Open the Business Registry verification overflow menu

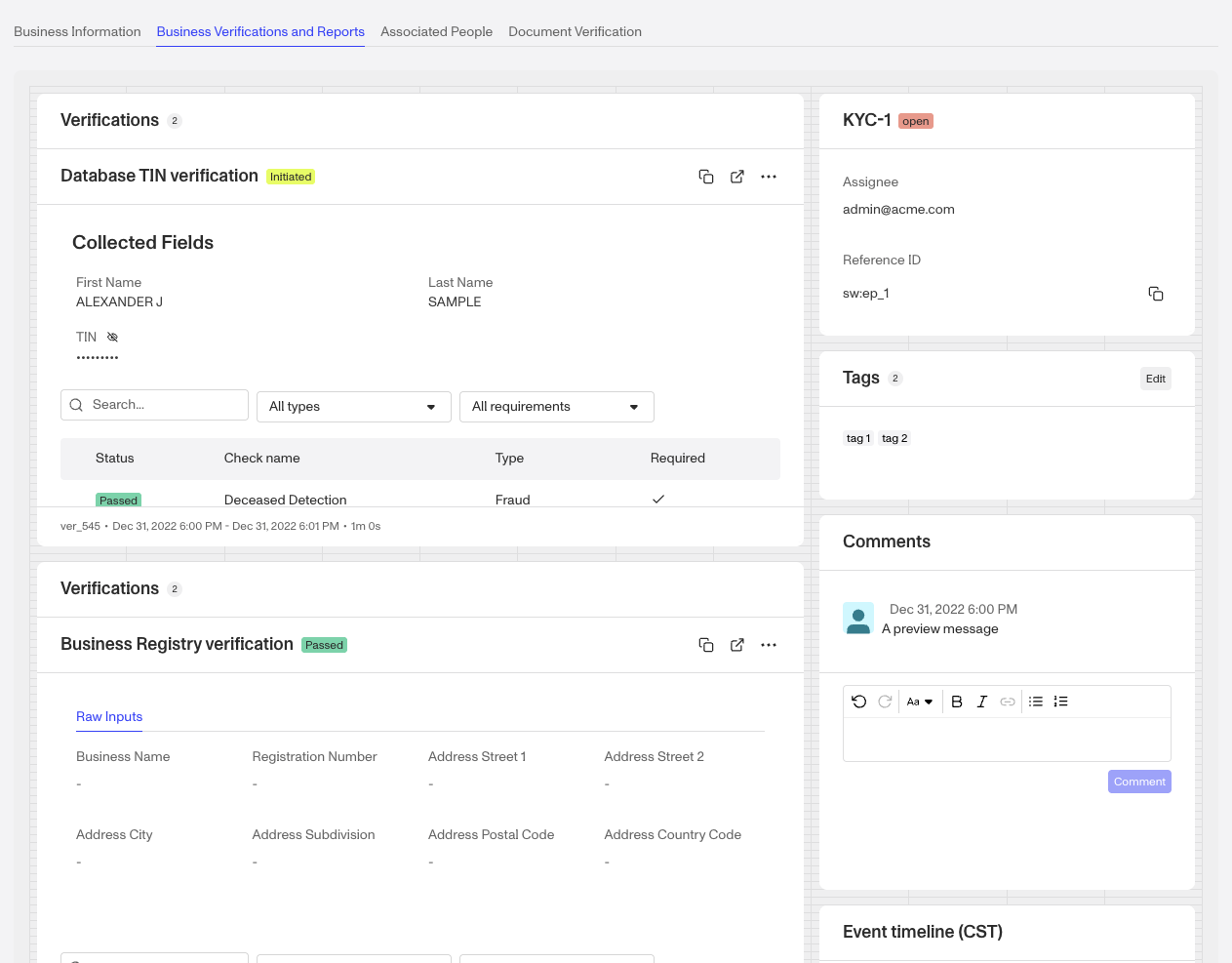coord(769,645)
